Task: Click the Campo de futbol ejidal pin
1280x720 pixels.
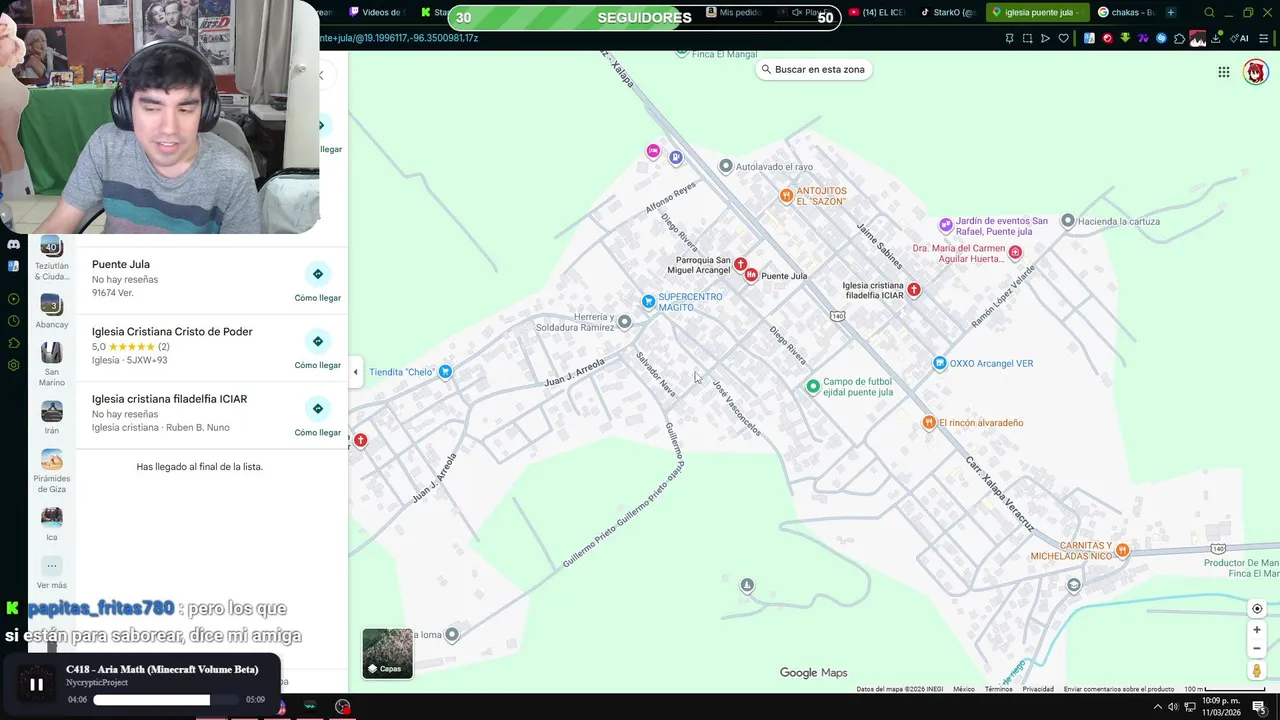Action: click(813, 386)
